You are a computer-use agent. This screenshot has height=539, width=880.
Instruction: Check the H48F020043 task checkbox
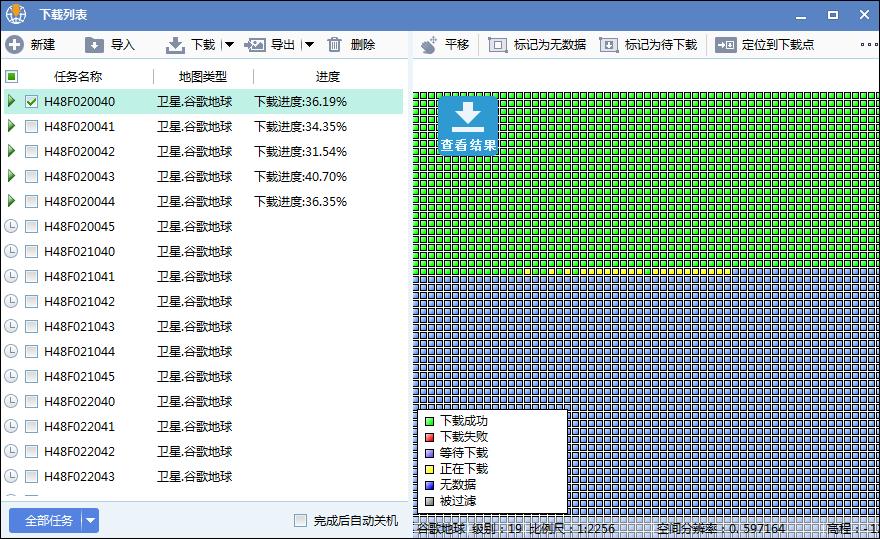coord(31,176)
